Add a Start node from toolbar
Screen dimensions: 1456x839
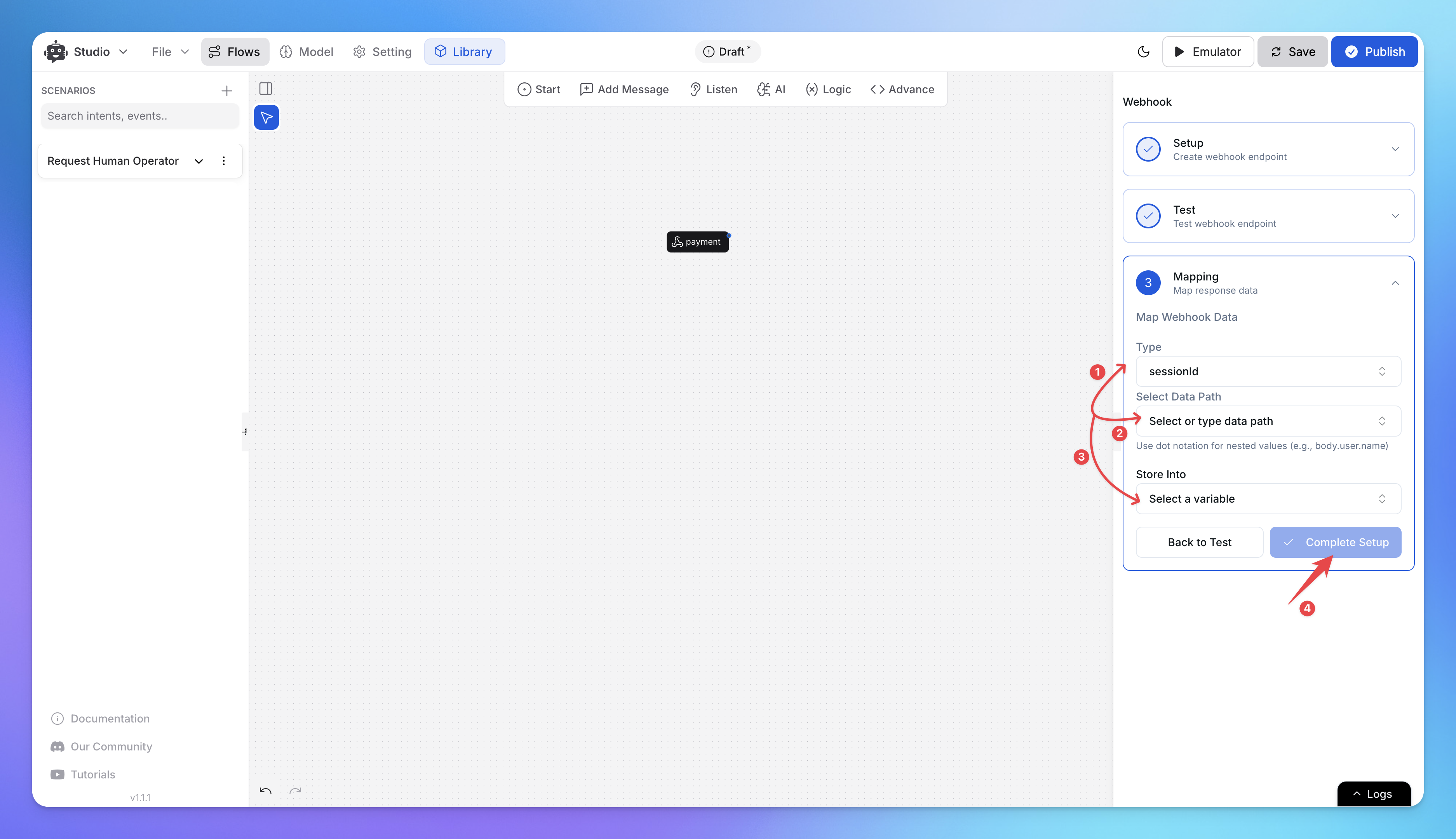point(539,89)
